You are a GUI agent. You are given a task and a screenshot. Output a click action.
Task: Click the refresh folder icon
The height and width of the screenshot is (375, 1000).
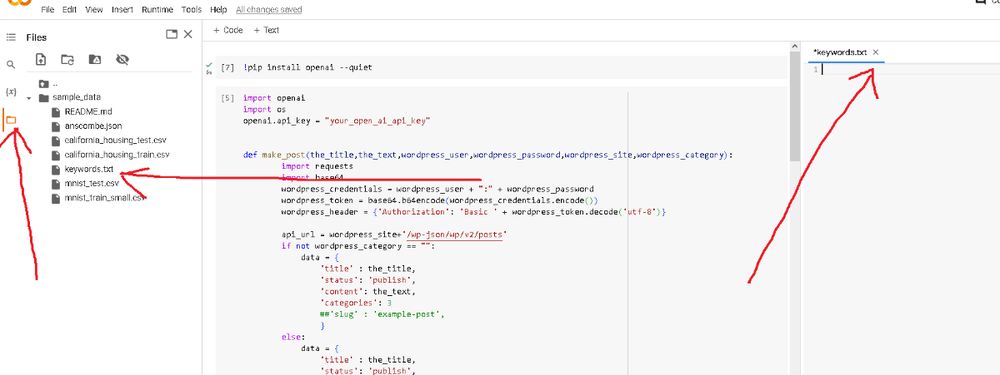(x=68, y=59)
